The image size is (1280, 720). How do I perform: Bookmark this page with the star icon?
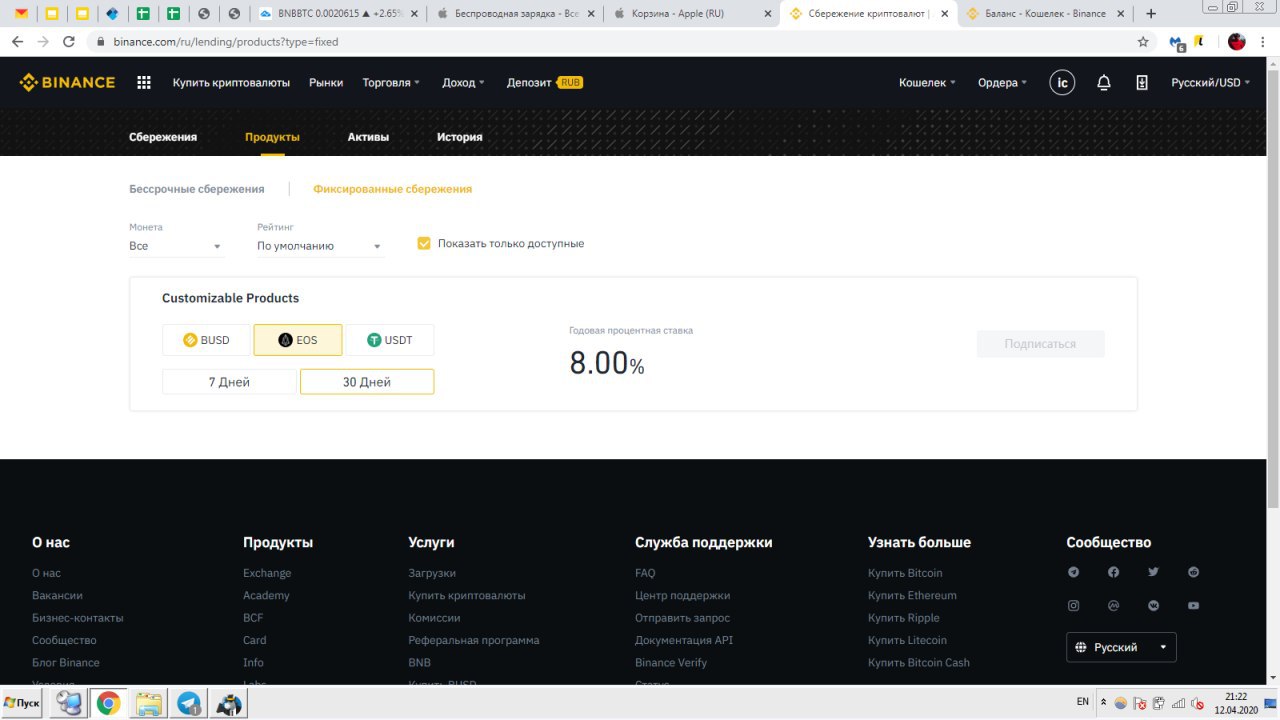pos(1143,42)
